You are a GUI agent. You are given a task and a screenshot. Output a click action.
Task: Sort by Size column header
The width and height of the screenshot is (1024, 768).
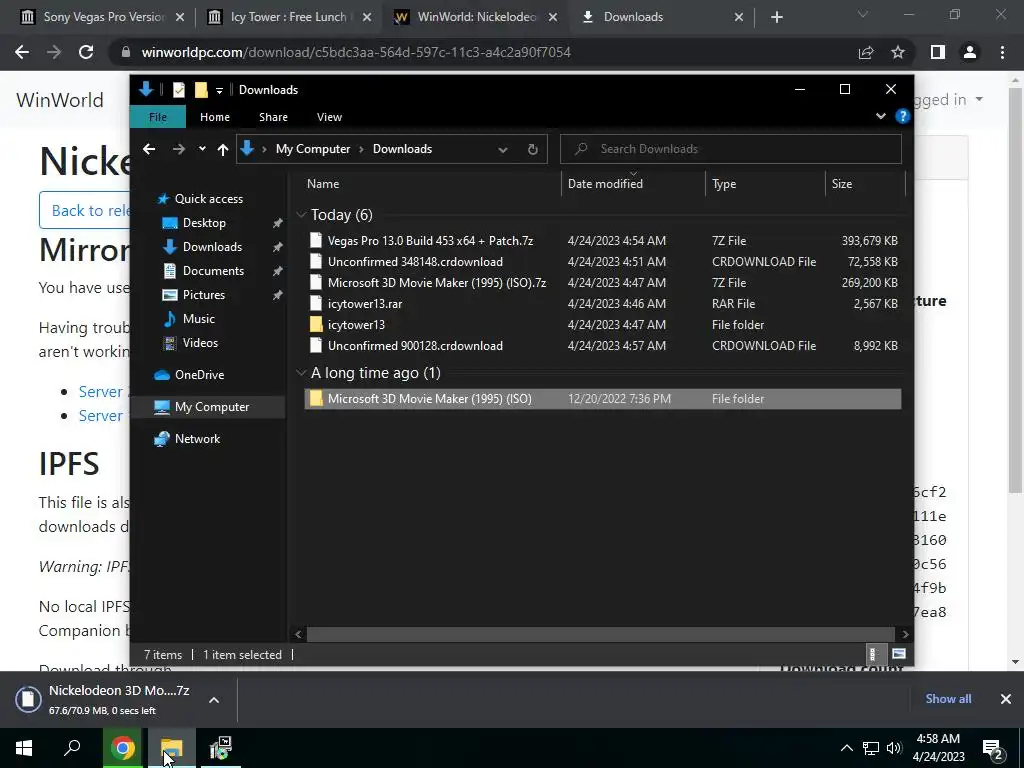click(x=865, y=184)
